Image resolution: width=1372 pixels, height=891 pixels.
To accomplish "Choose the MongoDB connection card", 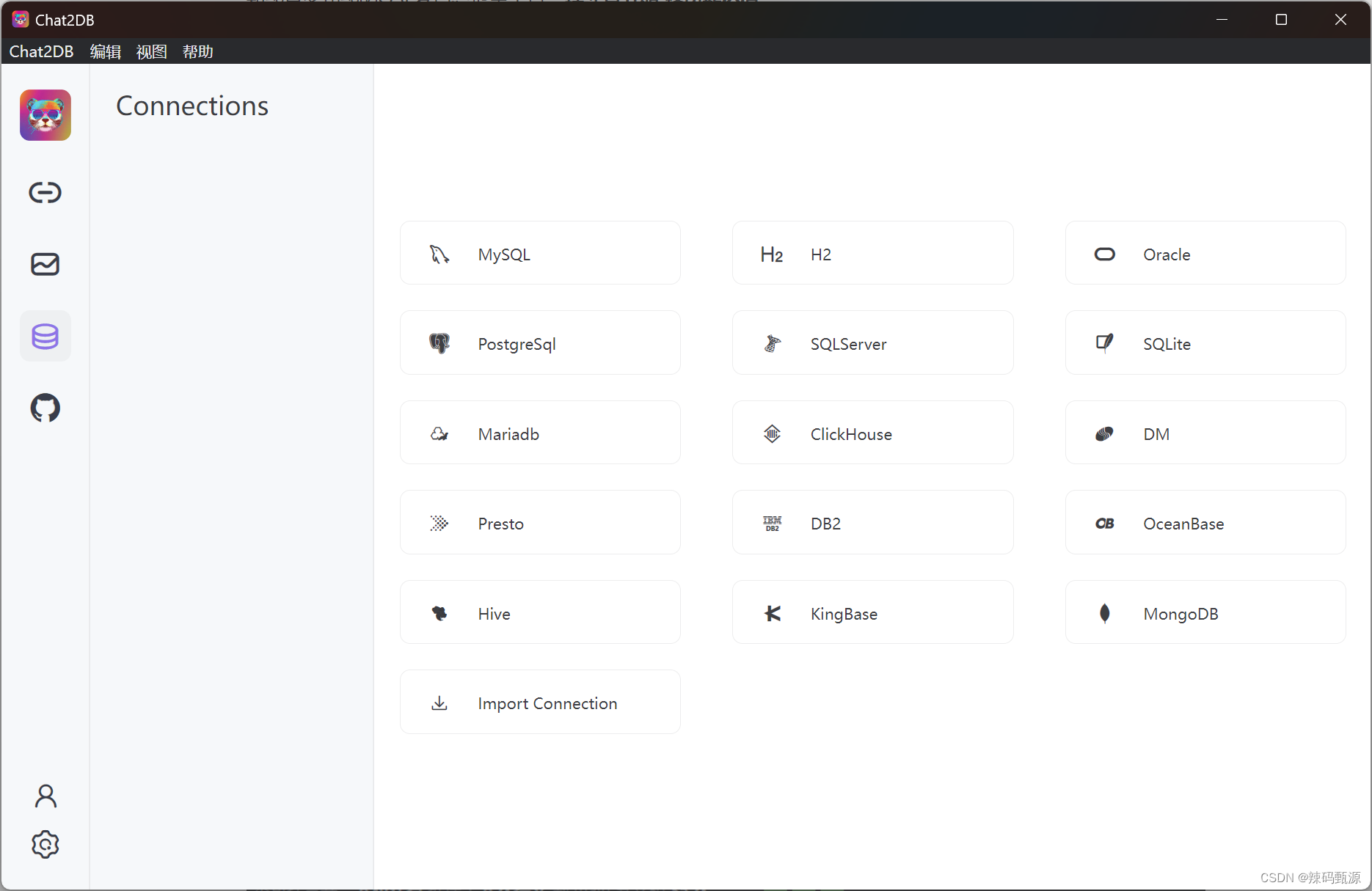I will (x=1205, y=612).
